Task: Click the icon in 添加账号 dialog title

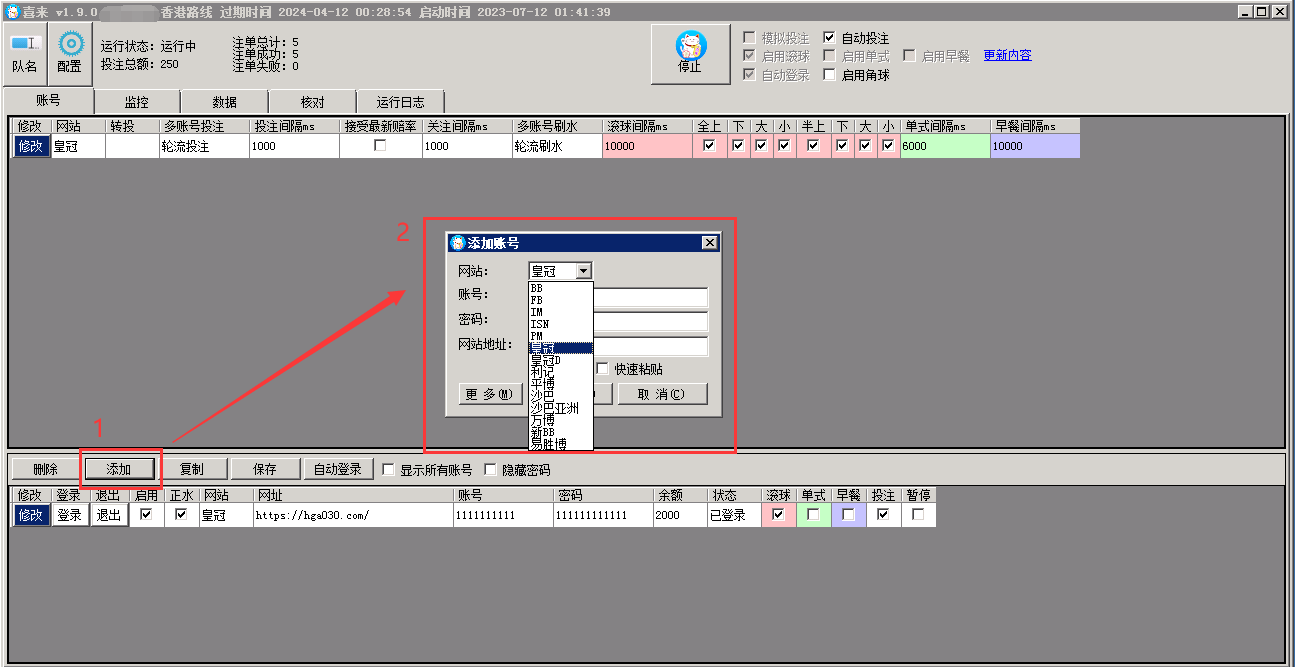Action: coord(457,243)
